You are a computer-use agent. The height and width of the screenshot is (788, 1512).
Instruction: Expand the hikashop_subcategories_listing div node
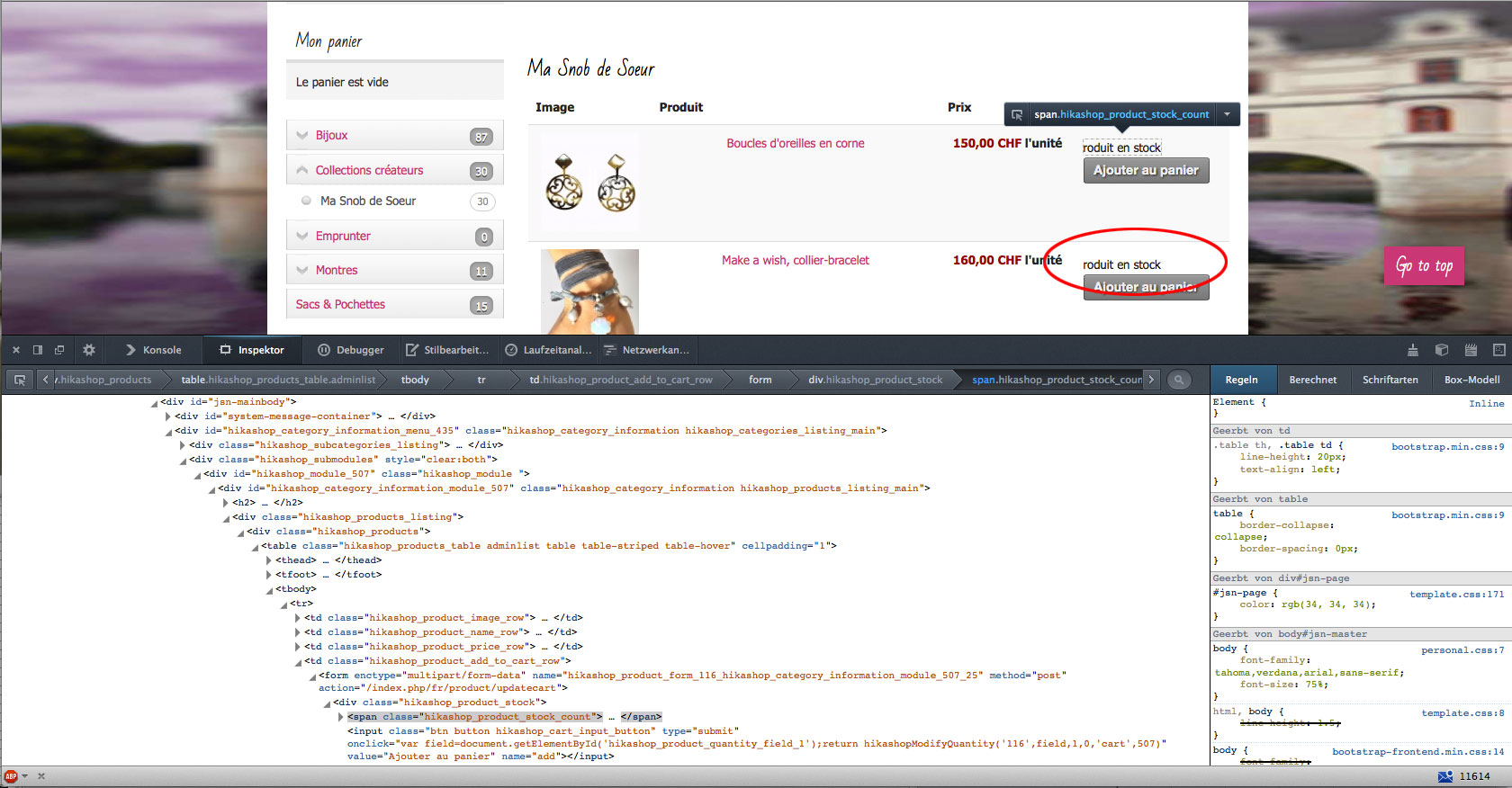(x=183, y=445)
